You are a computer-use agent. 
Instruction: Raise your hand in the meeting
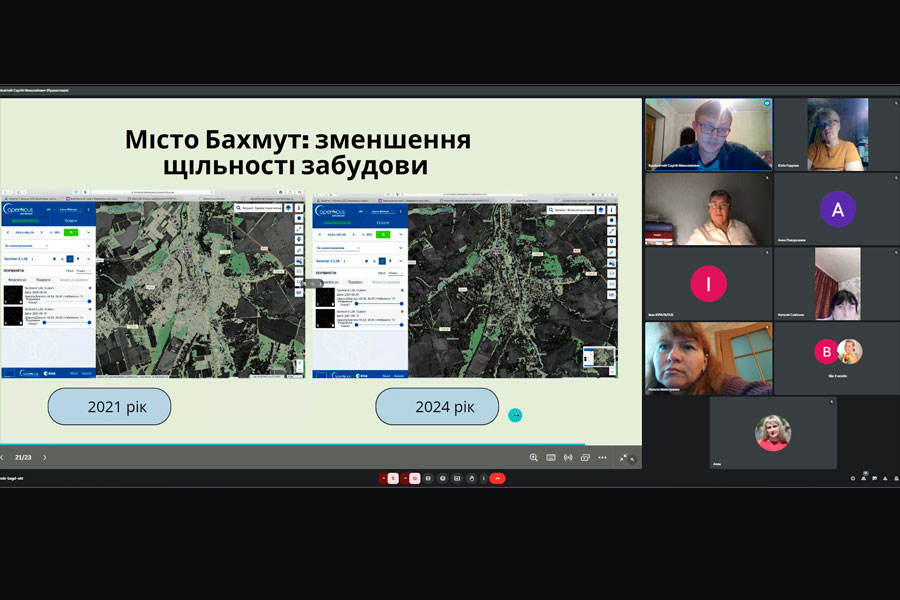471,478
